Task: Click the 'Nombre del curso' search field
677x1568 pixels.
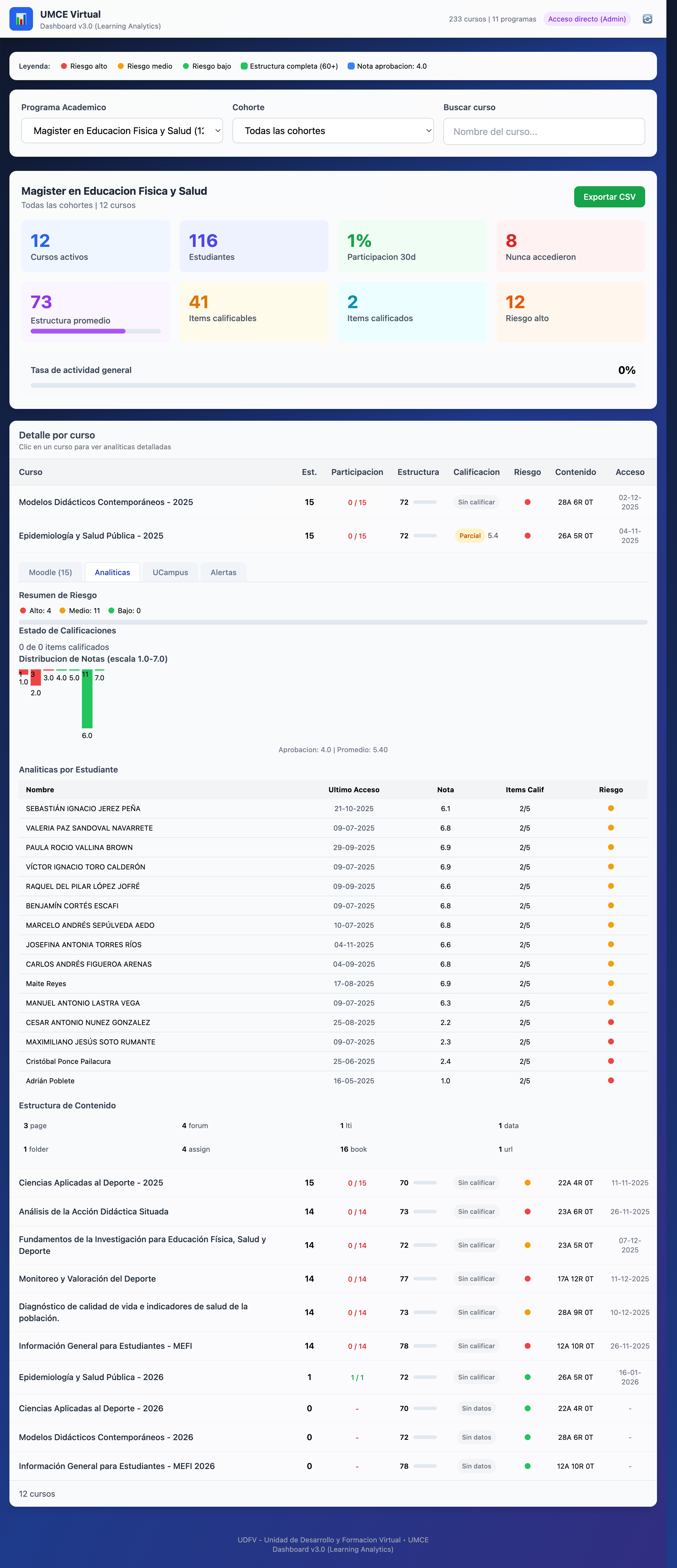Action: click(544, 131)
